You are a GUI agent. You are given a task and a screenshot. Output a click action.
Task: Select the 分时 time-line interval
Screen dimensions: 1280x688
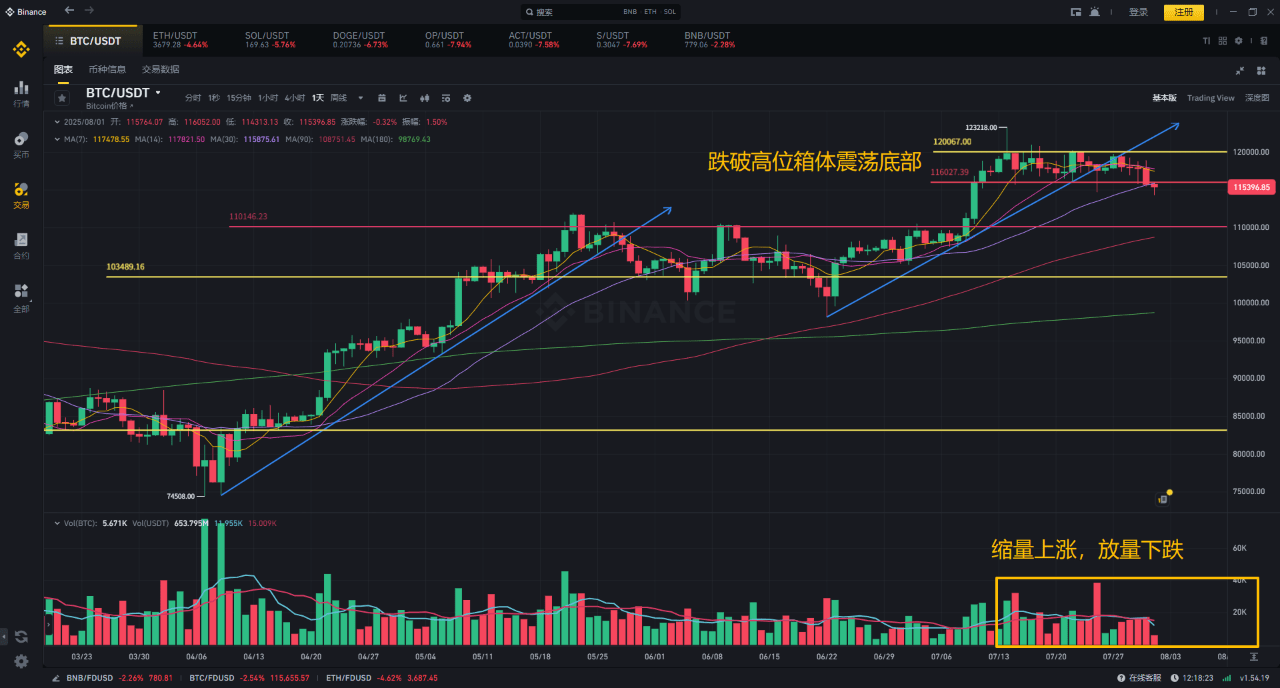(193, 98)
